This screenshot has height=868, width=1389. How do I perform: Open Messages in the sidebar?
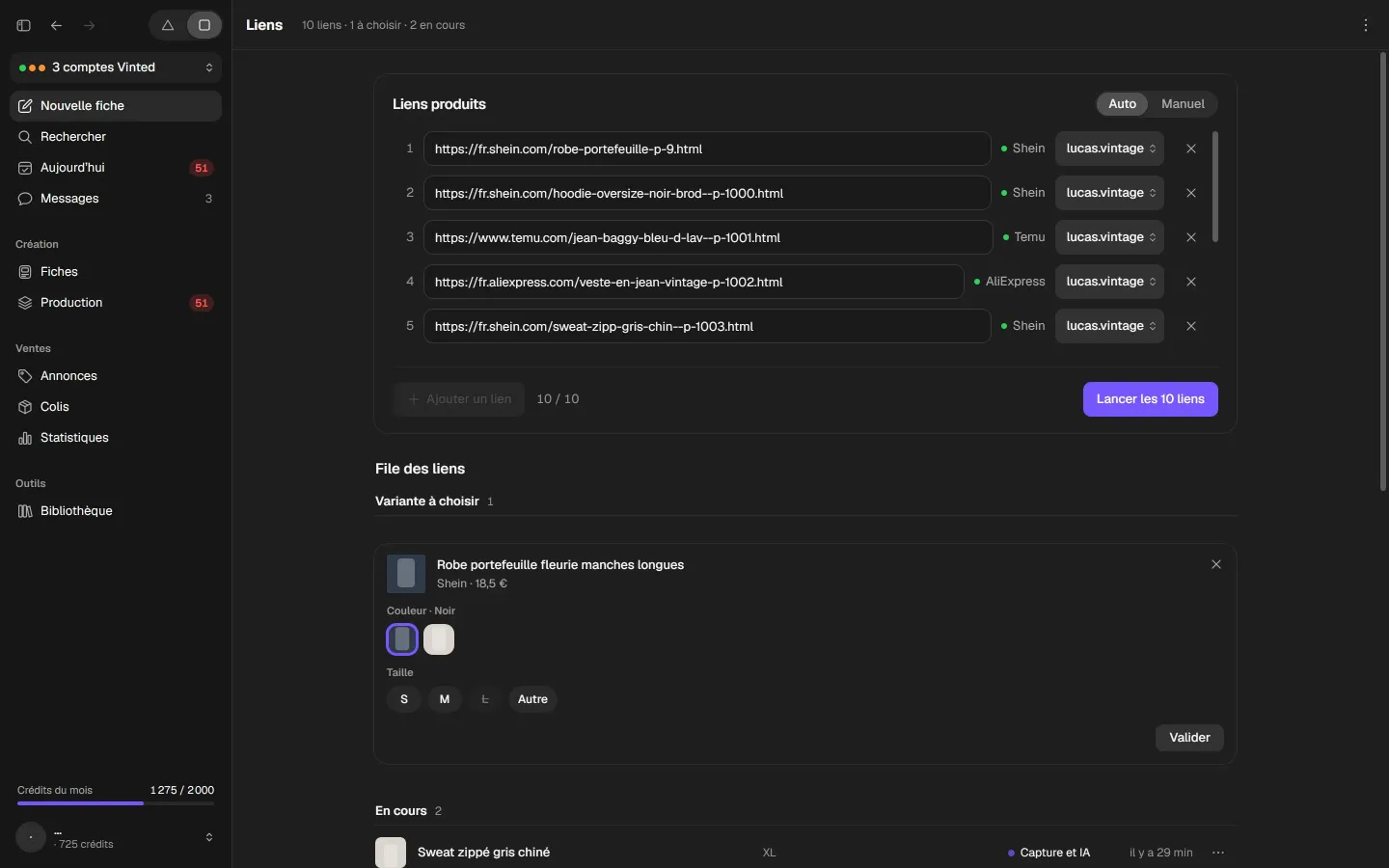(116, 199)
